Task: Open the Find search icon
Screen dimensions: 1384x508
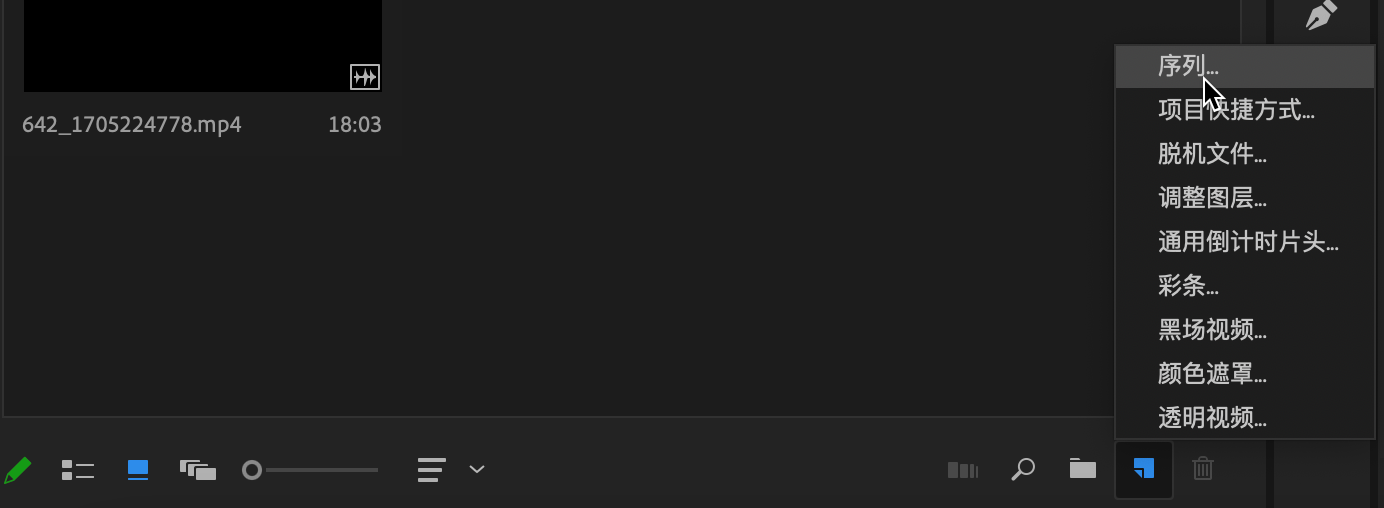Action: (x=1023, y=469)
